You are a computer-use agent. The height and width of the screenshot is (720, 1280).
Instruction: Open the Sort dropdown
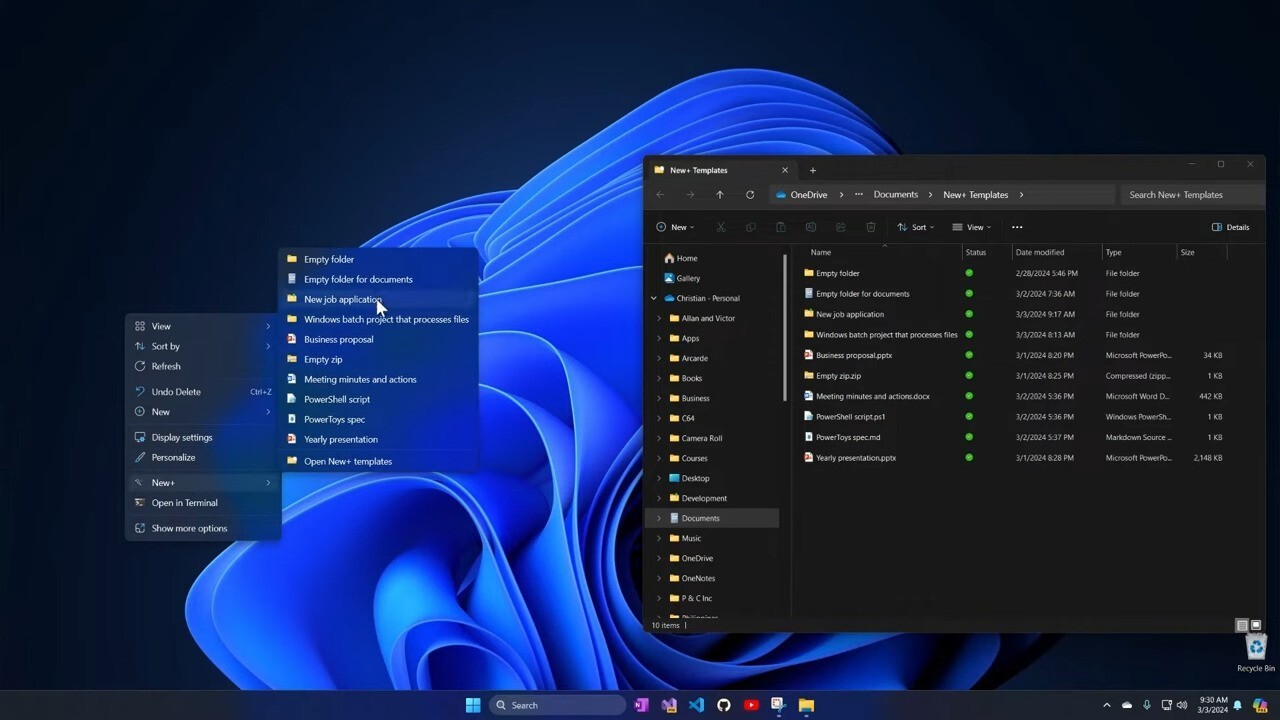click(916, 227)
